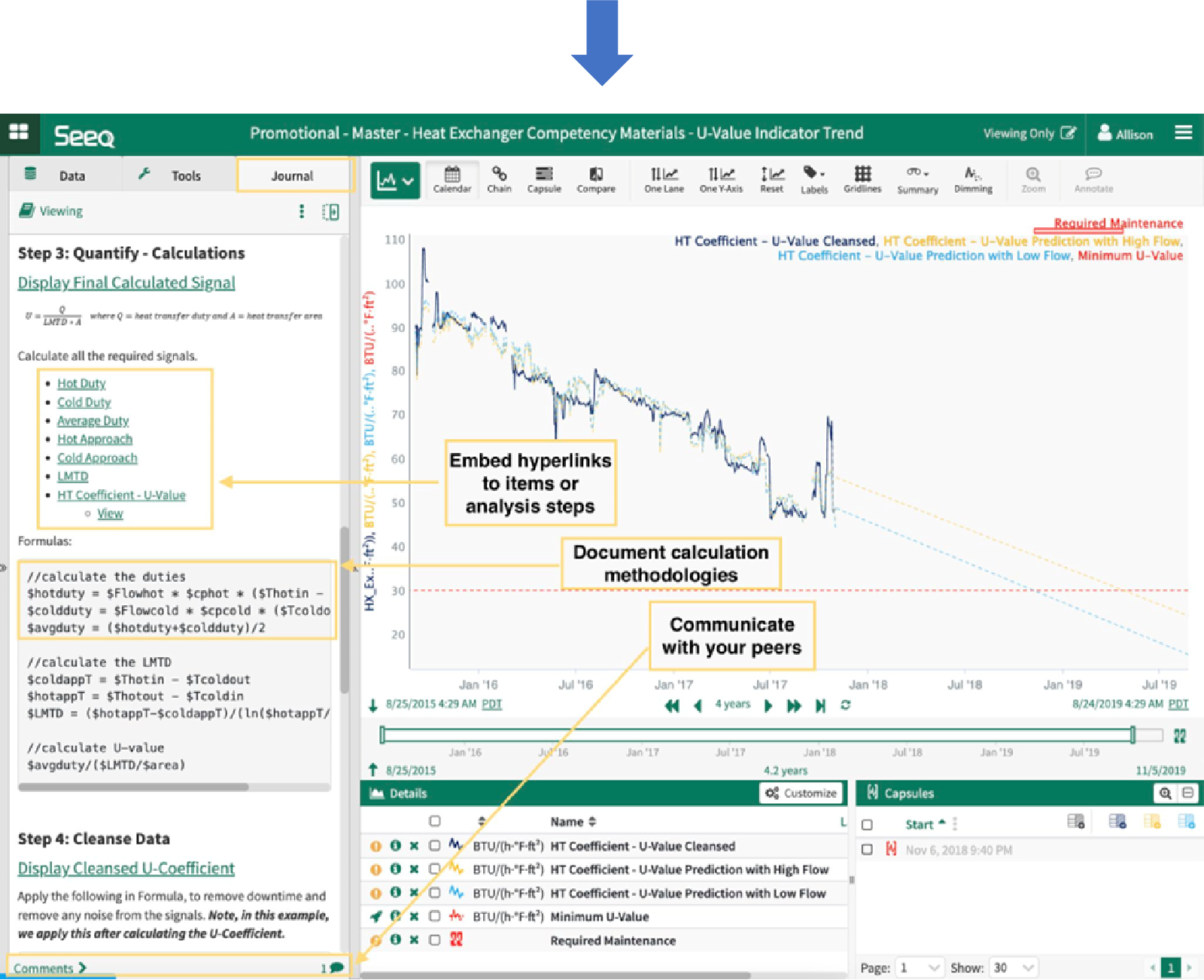Click range slider left handle
Viewport: 1204px width, 980px height.
point(382,735)
